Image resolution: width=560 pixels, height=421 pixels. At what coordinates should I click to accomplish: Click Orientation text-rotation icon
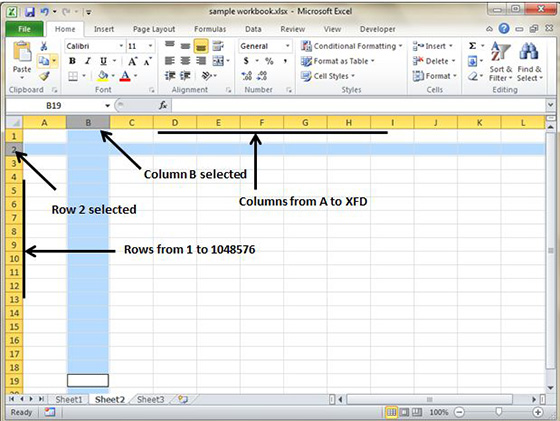coord(206,76)
